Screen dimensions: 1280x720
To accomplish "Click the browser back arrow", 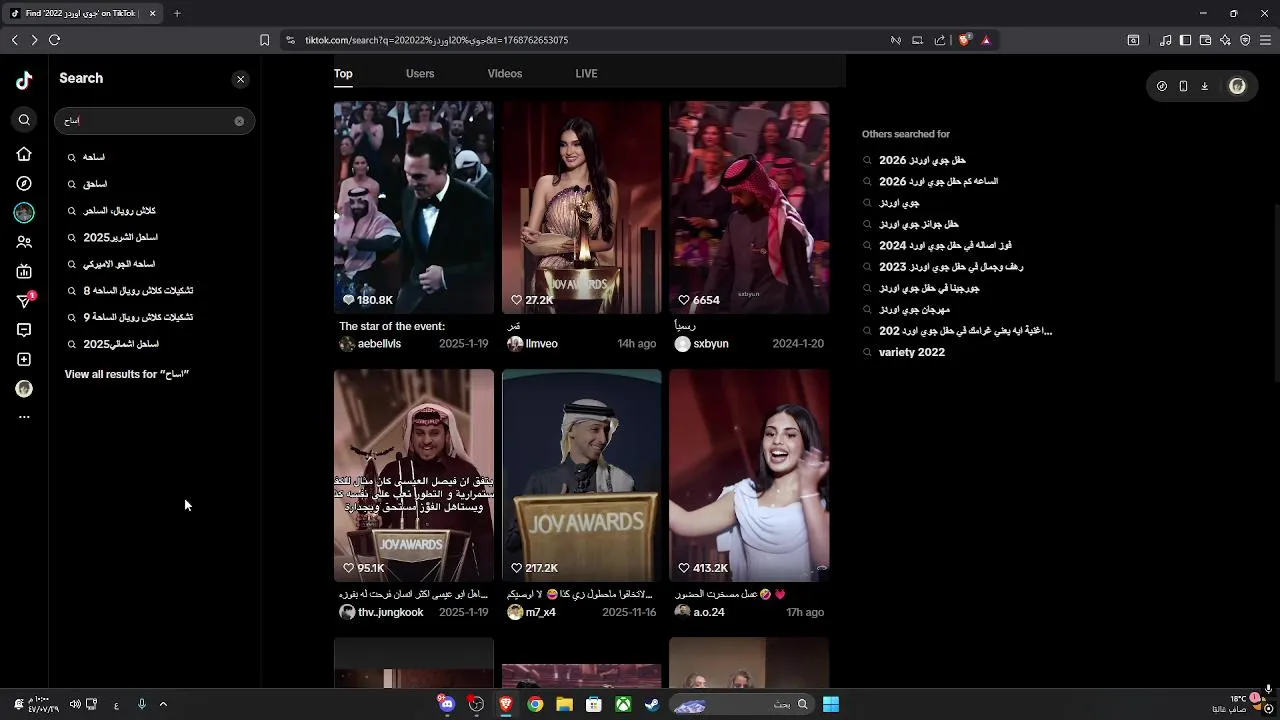I will (14, 40).
